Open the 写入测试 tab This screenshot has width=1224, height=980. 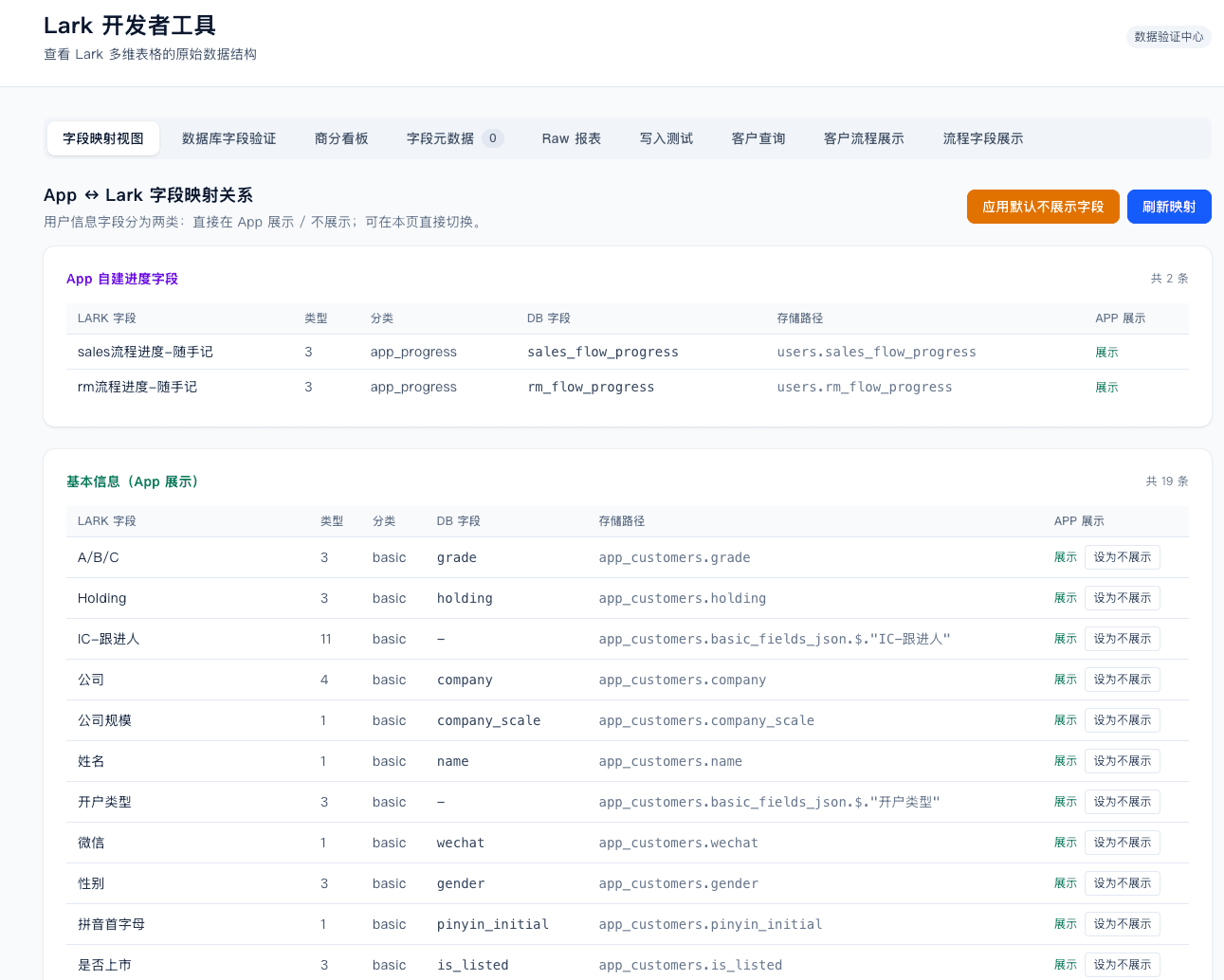click(x=667, y=138)
